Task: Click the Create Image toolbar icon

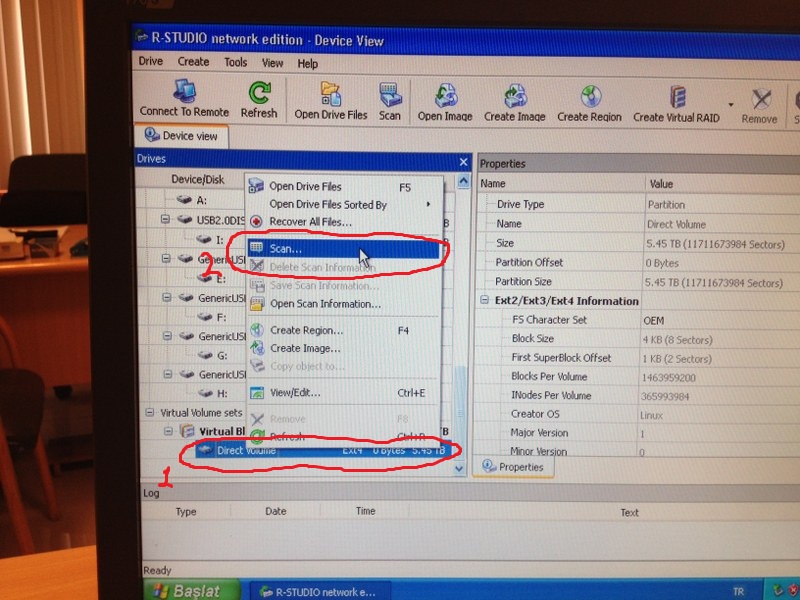Action: pyautogui.click(x=514, y=103)
